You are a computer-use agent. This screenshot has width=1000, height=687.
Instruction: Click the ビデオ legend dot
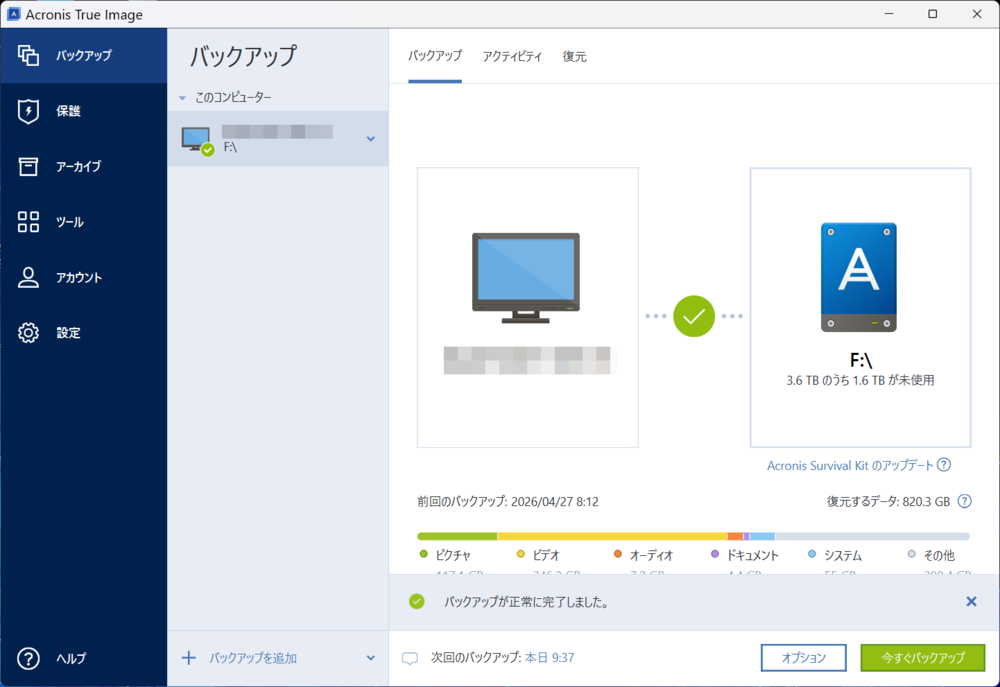[520, 554]
